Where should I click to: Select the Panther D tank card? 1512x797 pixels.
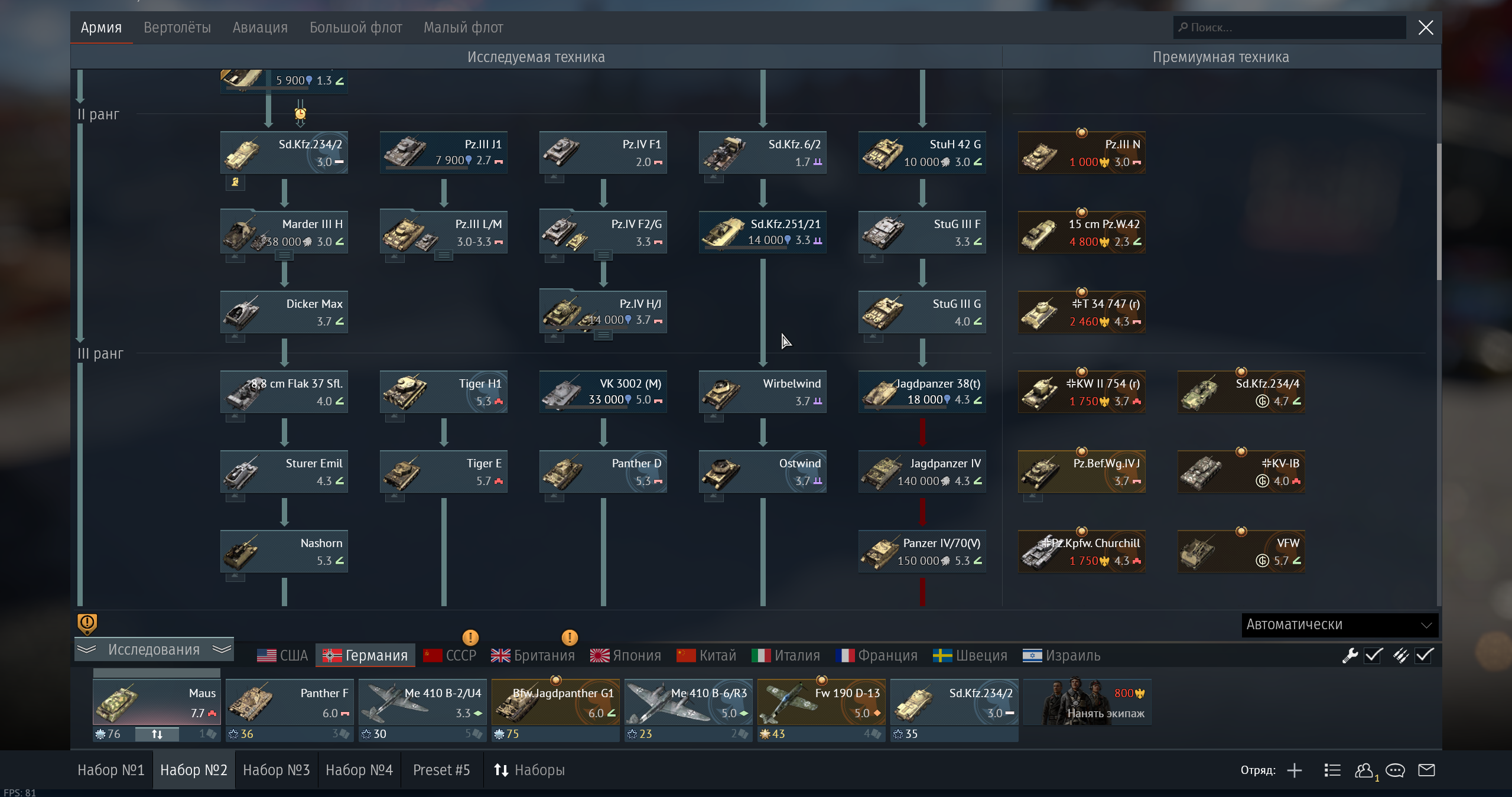[603, 471]
